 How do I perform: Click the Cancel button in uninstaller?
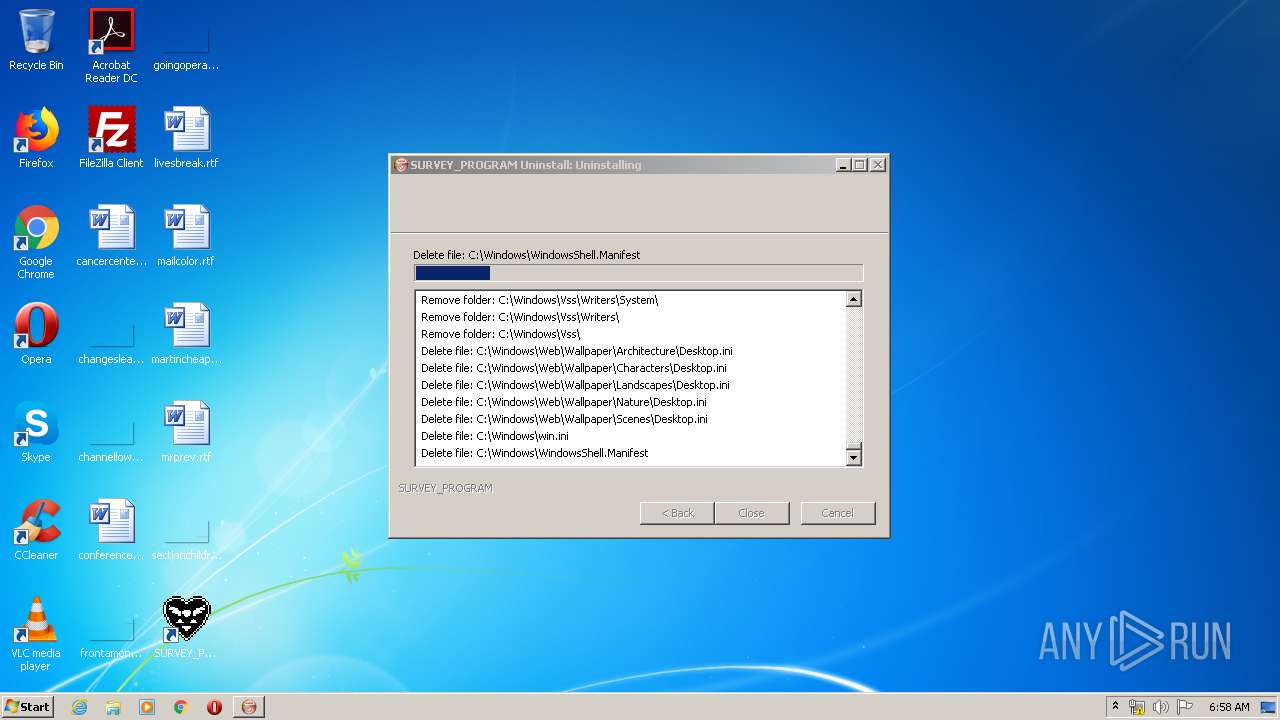pyautogui.click(x=837, y=513)
